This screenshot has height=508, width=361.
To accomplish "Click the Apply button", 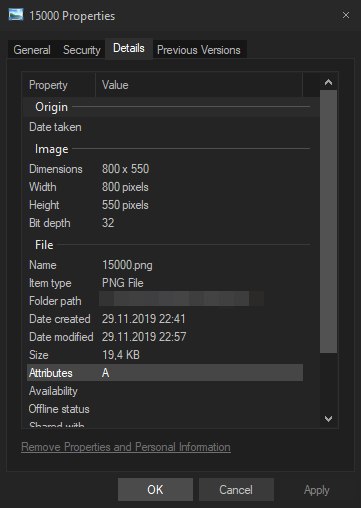I will tap(317, 490).
